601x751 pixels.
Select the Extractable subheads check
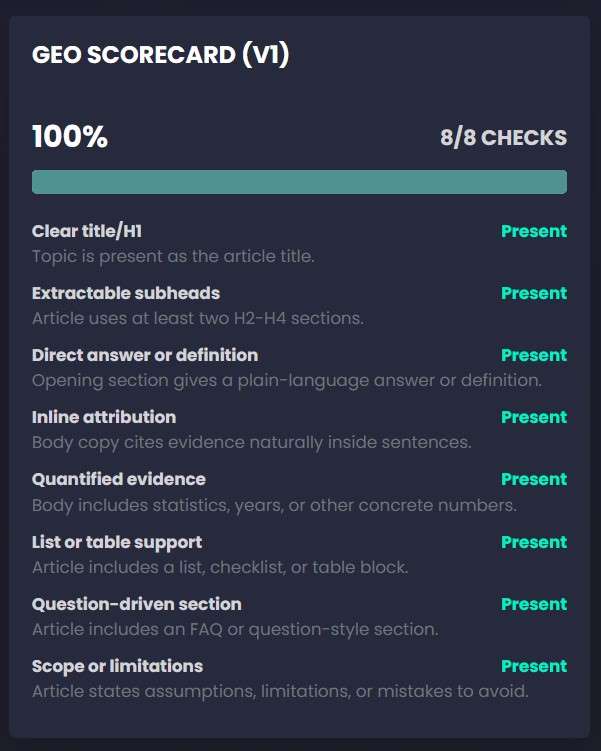coord(126,293)
